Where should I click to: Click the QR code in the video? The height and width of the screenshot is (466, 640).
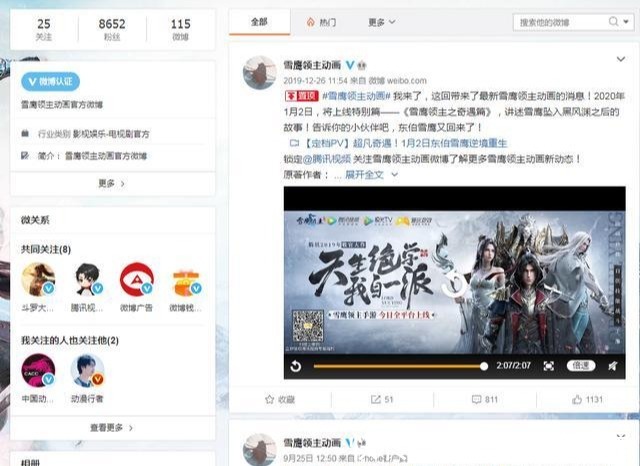coord(308,326)
